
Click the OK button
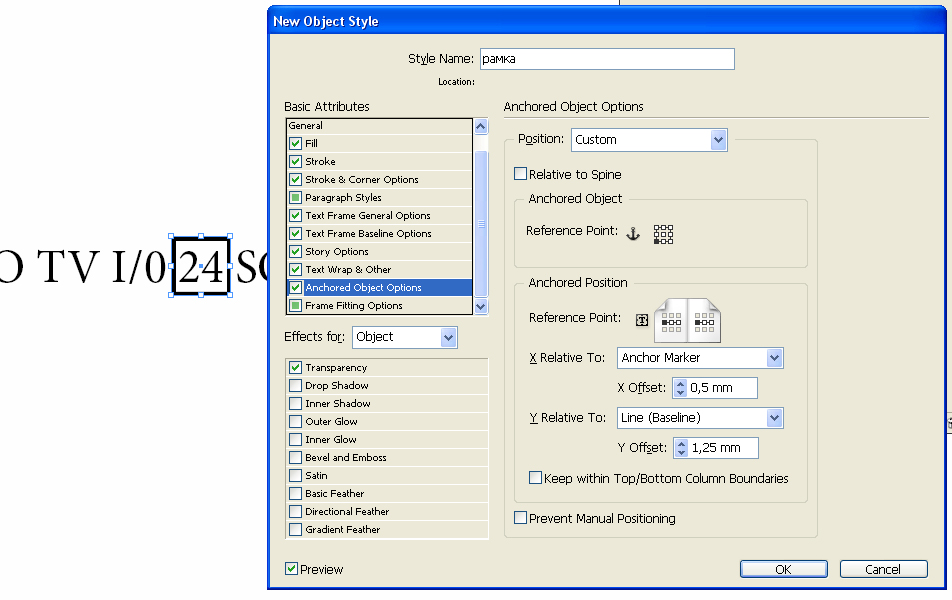783,569
